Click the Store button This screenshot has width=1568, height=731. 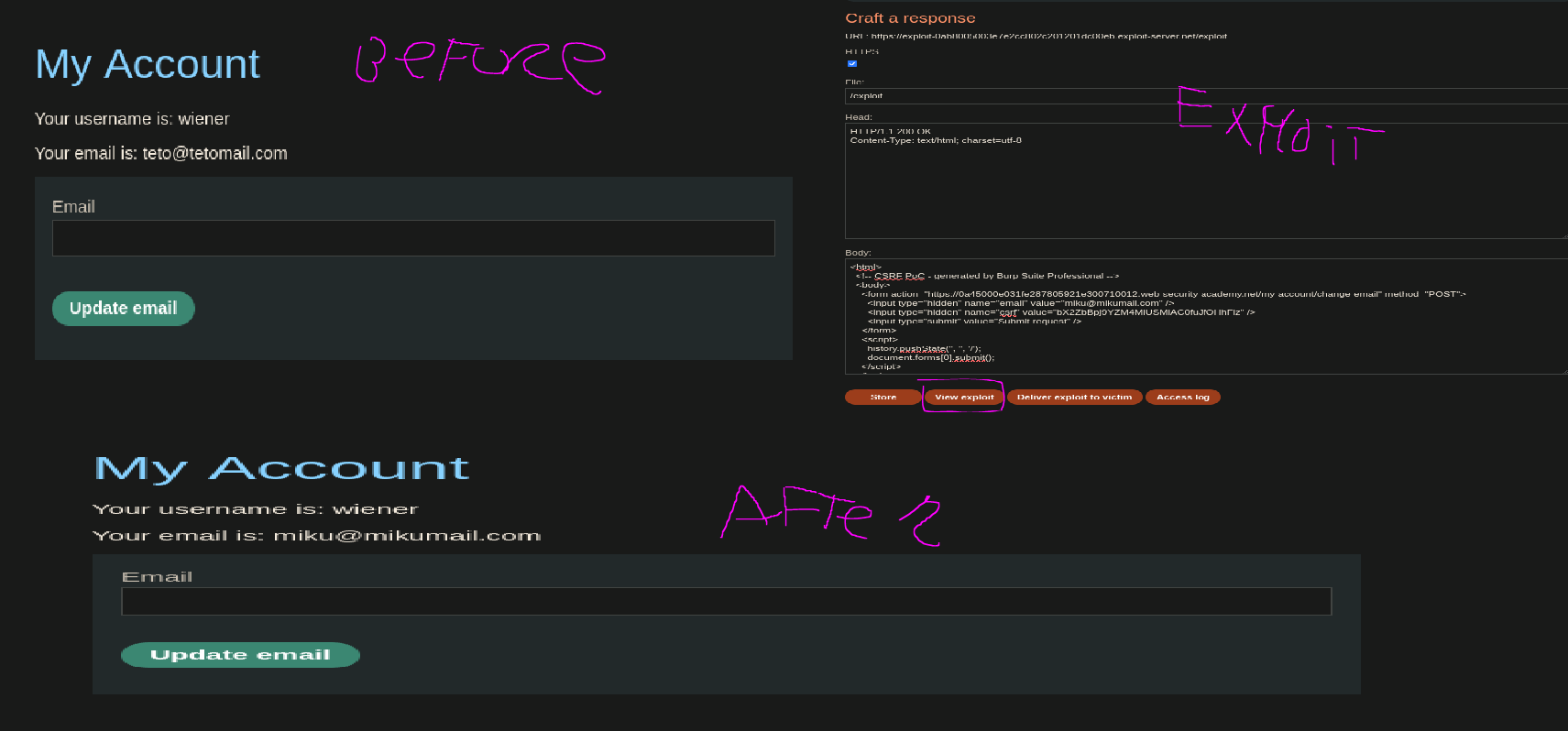click(x=883, y=397)
